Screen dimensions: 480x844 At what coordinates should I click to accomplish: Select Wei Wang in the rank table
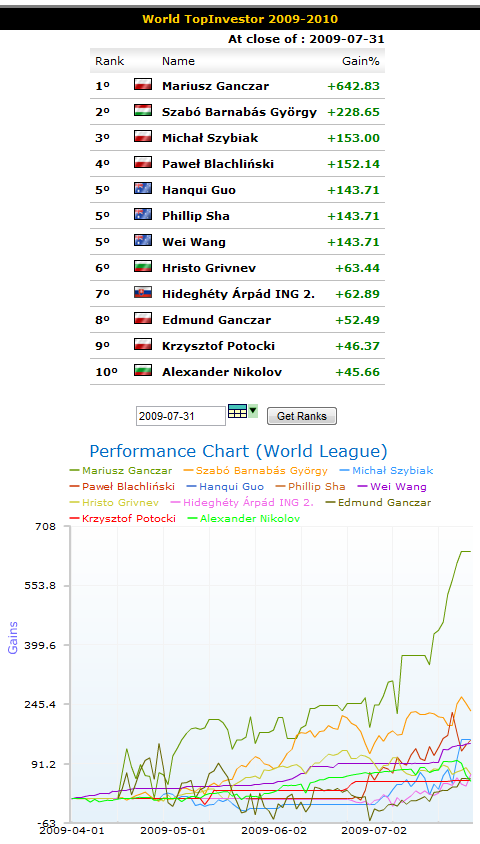point(194,242)
